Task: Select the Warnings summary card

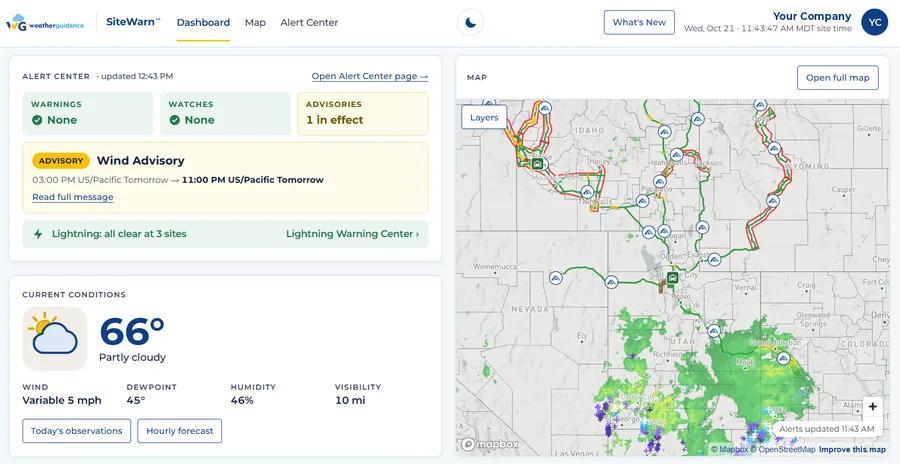Action: (88, 114)
